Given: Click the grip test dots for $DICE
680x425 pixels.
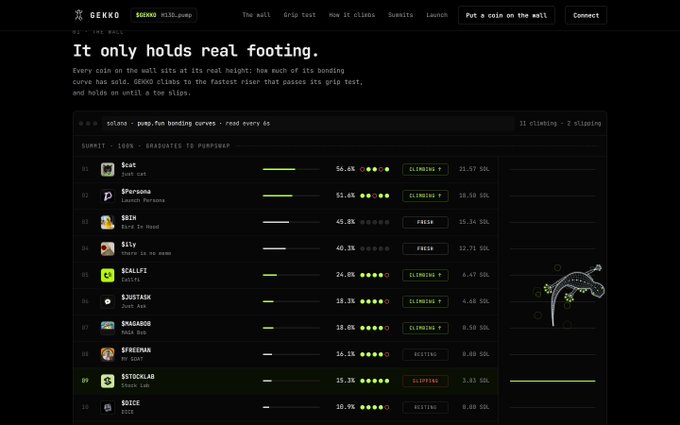Looking at the screenshot, I should [375, 407].
